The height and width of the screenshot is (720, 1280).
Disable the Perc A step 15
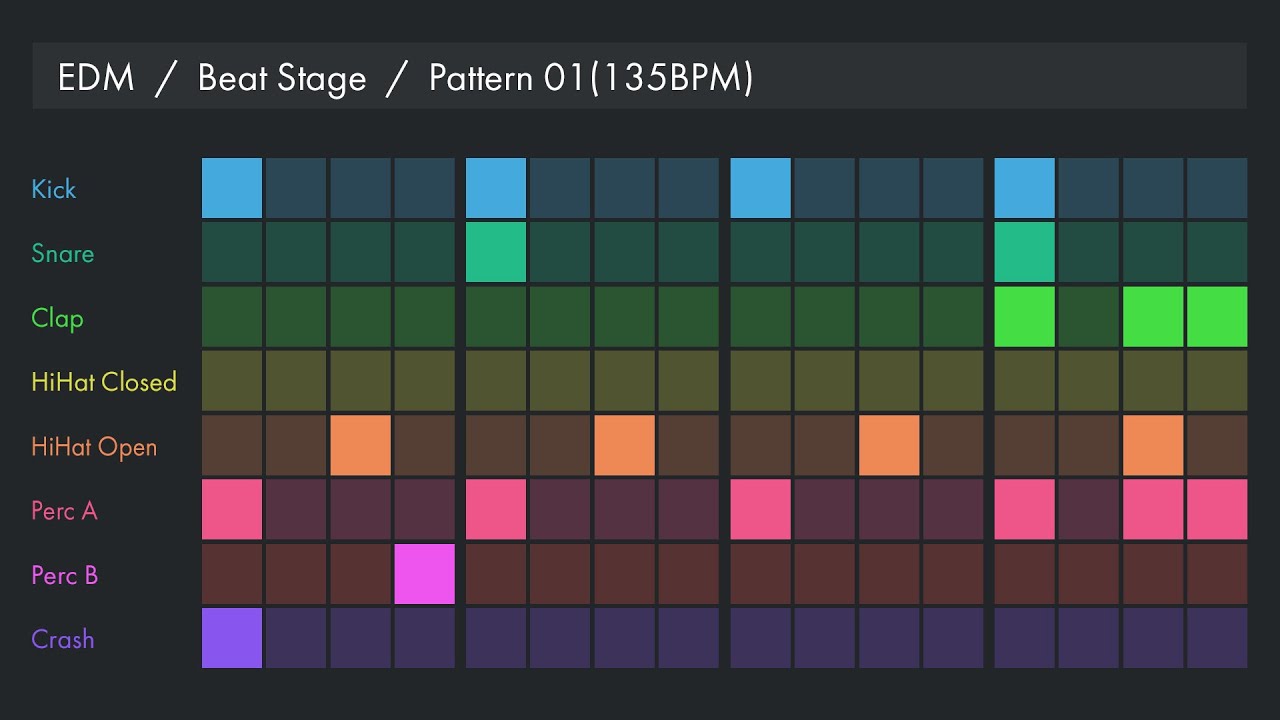(1153, 509)
